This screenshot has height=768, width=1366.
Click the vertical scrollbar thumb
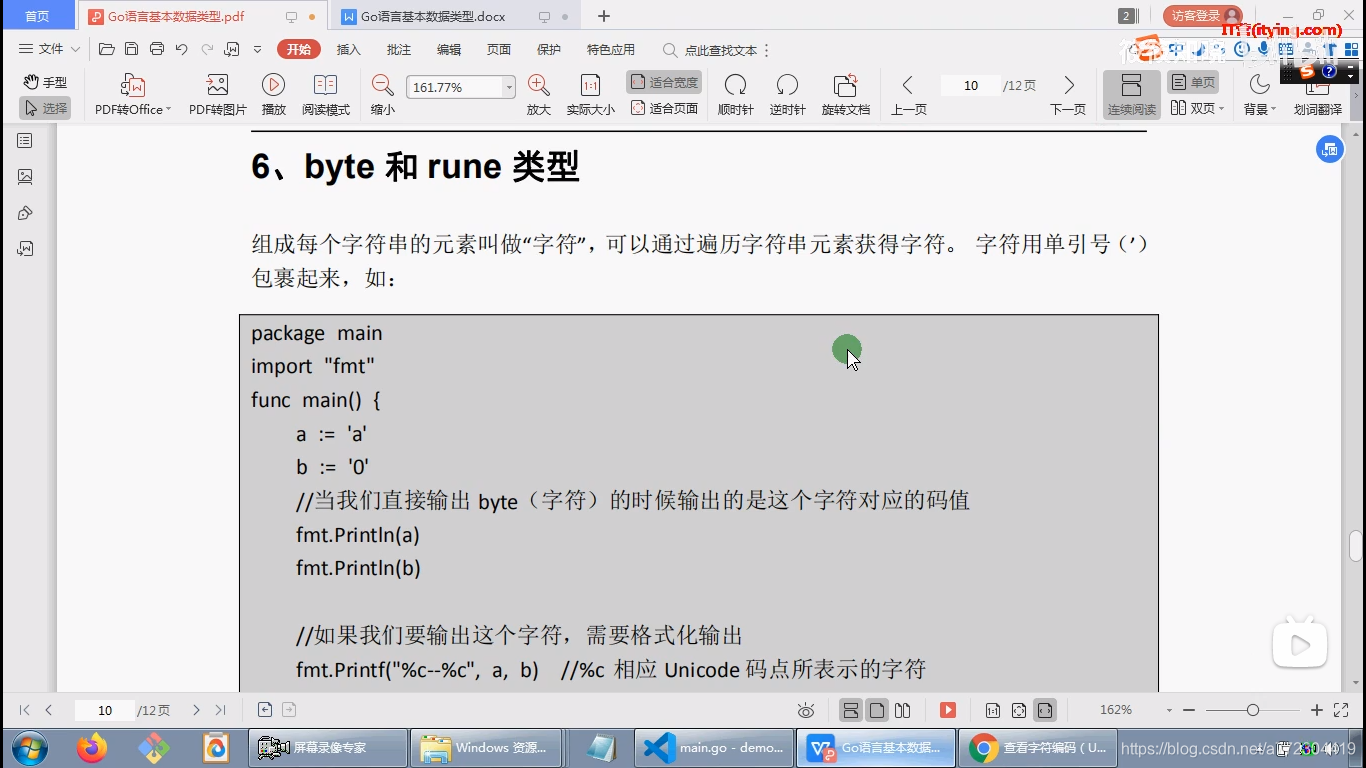(x=1356, y=546)
